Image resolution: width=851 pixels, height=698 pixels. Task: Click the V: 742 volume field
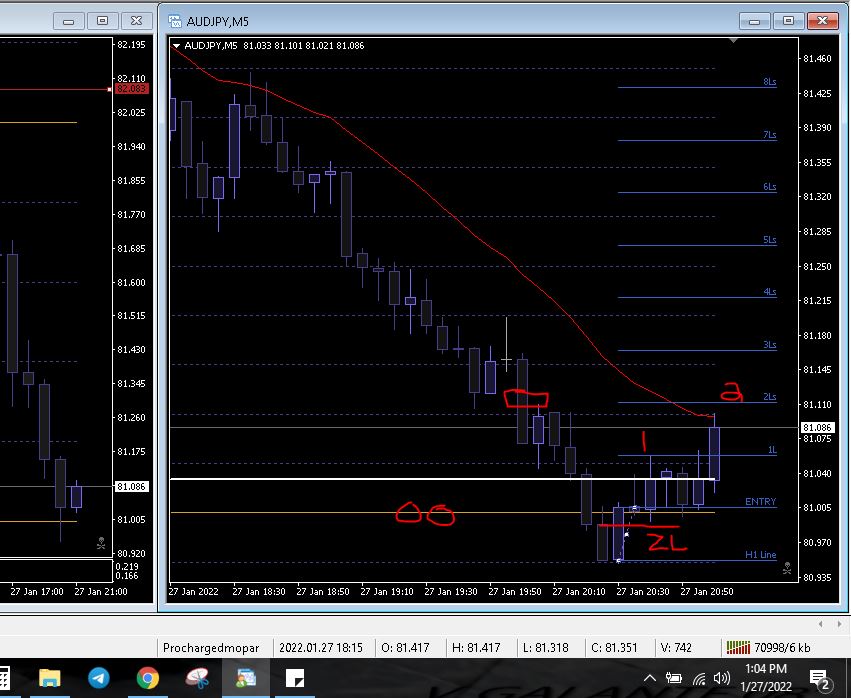676,648
